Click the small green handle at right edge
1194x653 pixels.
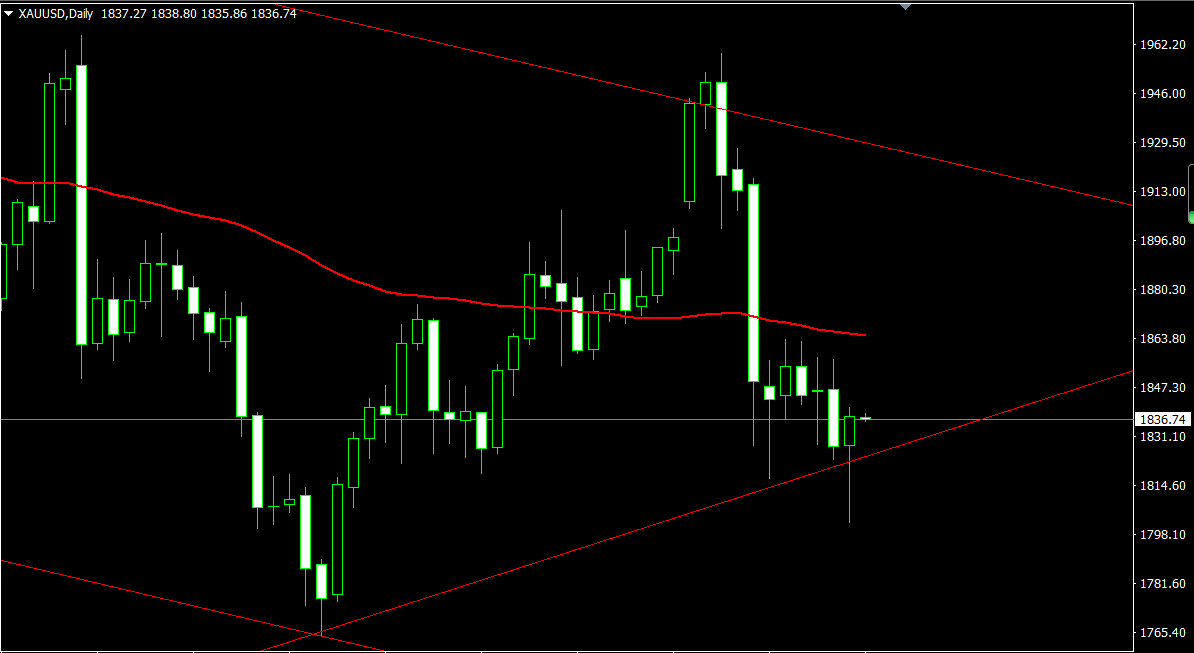(1191, 218)
